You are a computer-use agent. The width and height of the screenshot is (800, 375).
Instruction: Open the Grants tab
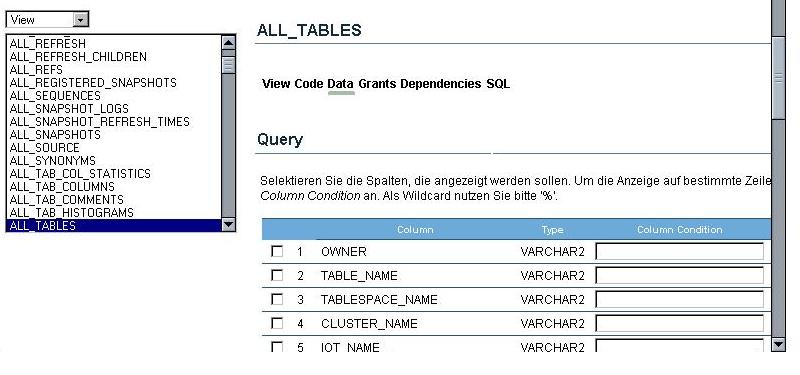pyautogui.click(x=377, y=84)
